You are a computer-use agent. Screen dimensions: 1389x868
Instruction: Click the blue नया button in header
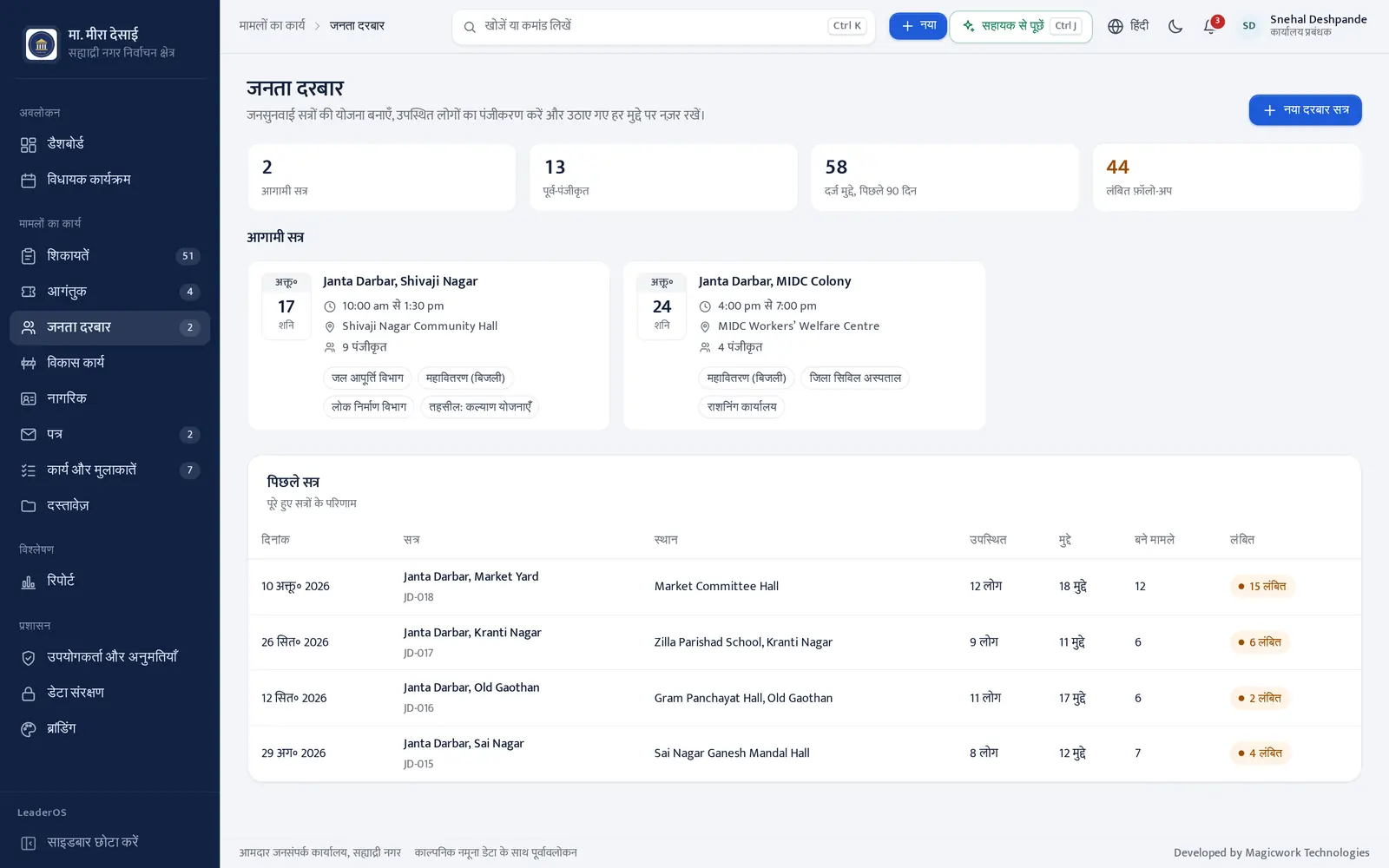click(918, 26)
